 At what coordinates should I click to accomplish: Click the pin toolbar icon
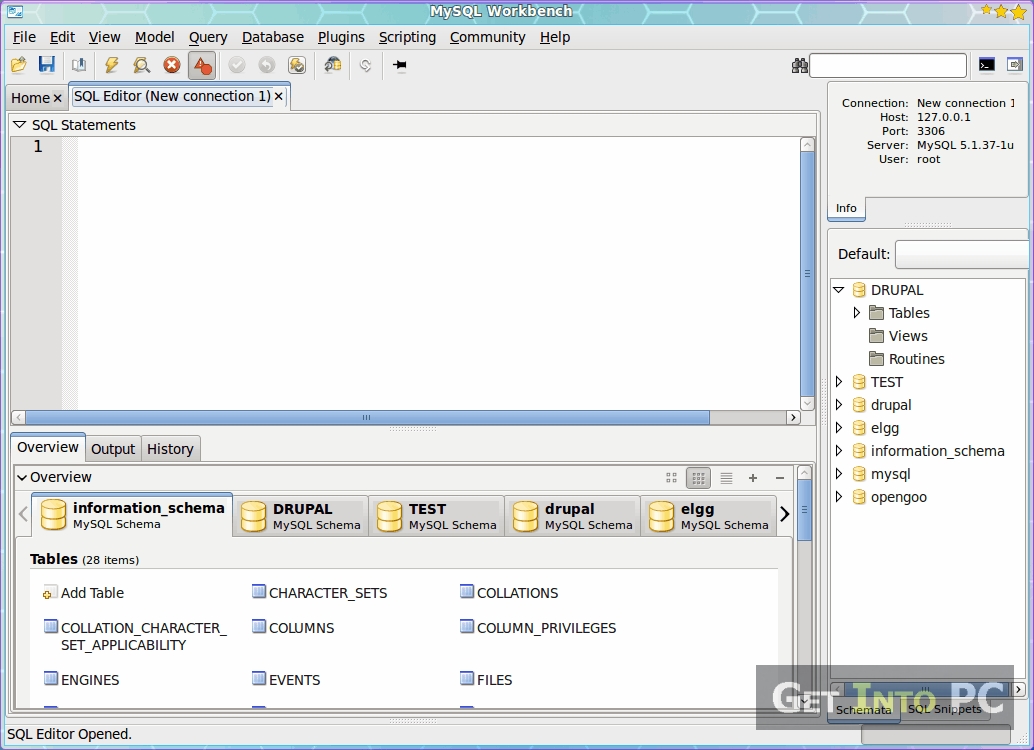[x=400, y=65]
